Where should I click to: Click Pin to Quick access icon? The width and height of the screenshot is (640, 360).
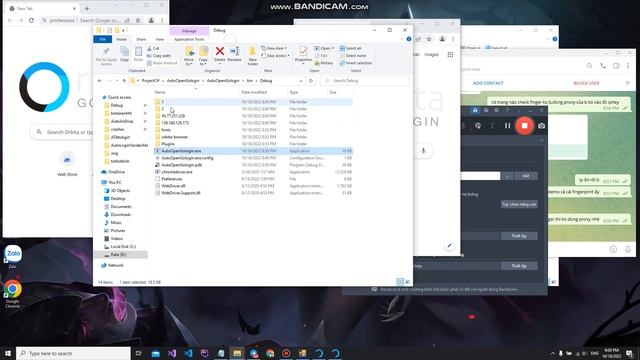tap(106, 52)
